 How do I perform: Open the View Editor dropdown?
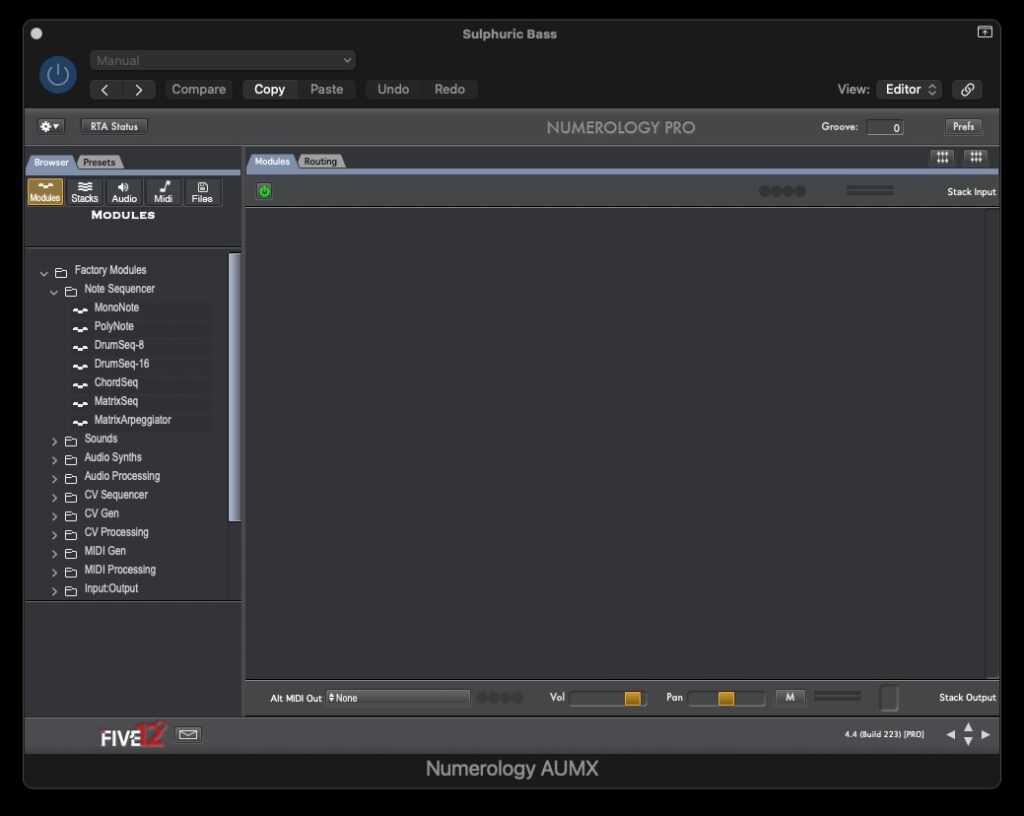910,89
